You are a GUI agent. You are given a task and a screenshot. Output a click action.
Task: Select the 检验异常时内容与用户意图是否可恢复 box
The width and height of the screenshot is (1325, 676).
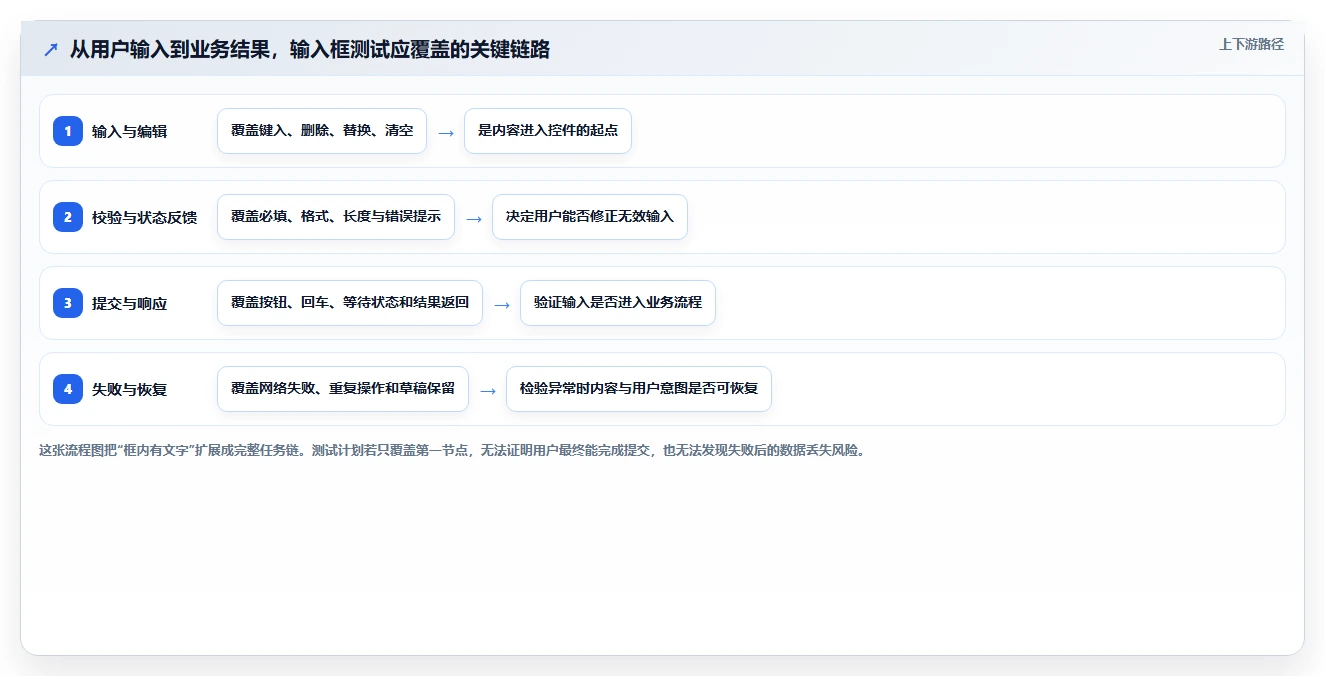tap(639, 389)
